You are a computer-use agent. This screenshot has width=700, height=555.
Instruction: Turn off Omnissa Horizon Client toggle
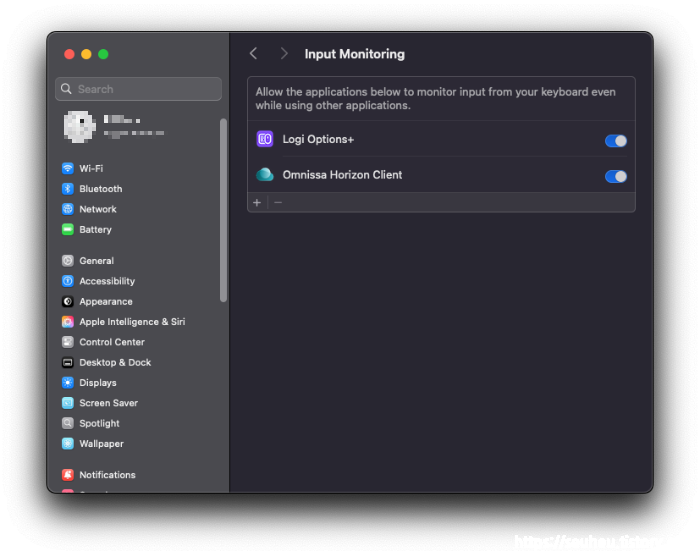[616, 176]
